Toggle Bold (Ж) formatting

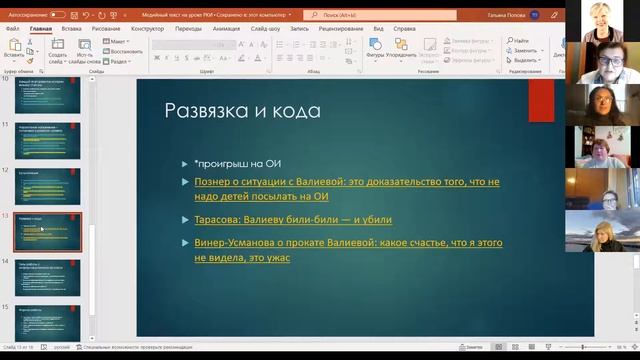click(x=157, y=58)
